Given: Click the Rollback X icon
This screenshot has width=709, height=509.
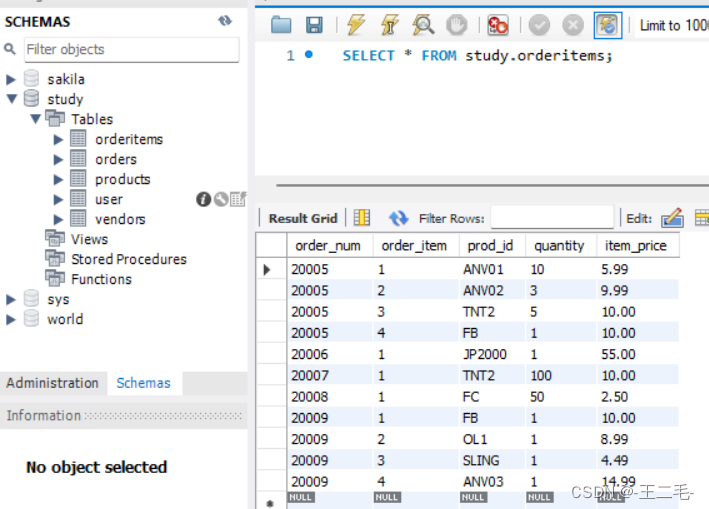Looking at the screenshot, I should tap(573, 25).
